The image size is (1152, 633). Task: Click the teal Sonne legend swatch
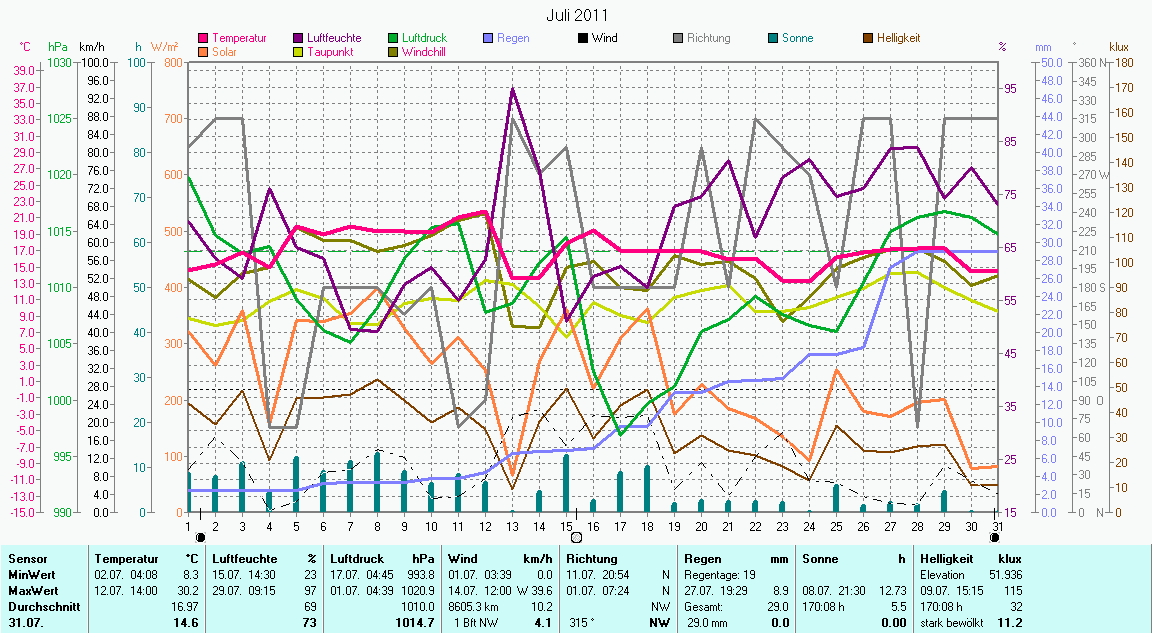pos(774,39)
